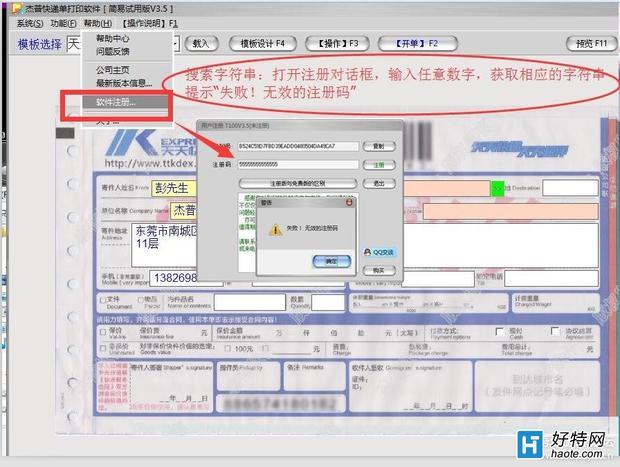Click the 内件品名 contents name field
Screen dimensions: 620x467
click(x=250, y=302)
